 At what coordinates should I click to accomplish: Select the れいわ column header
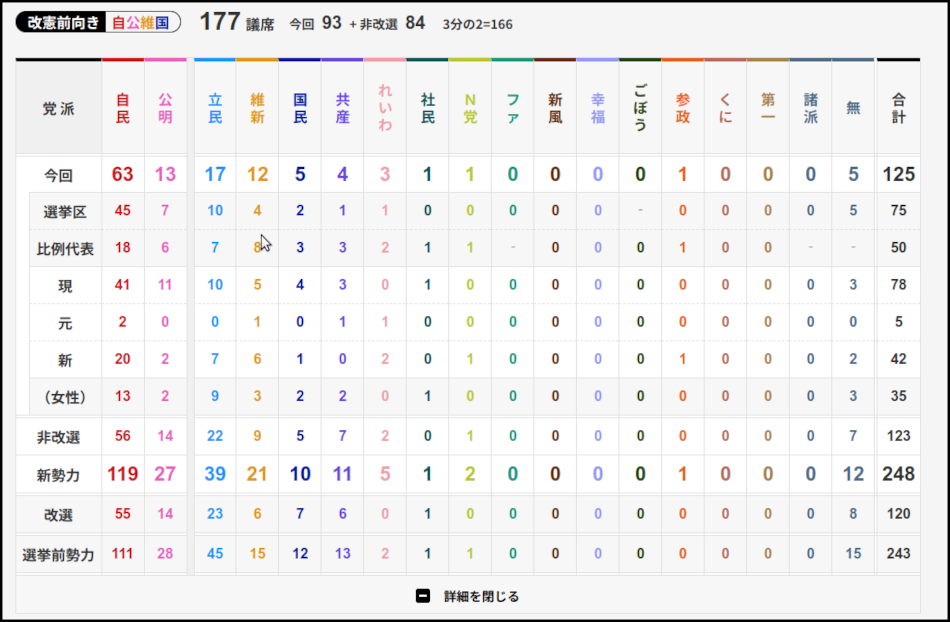click(x=385, y=108)
